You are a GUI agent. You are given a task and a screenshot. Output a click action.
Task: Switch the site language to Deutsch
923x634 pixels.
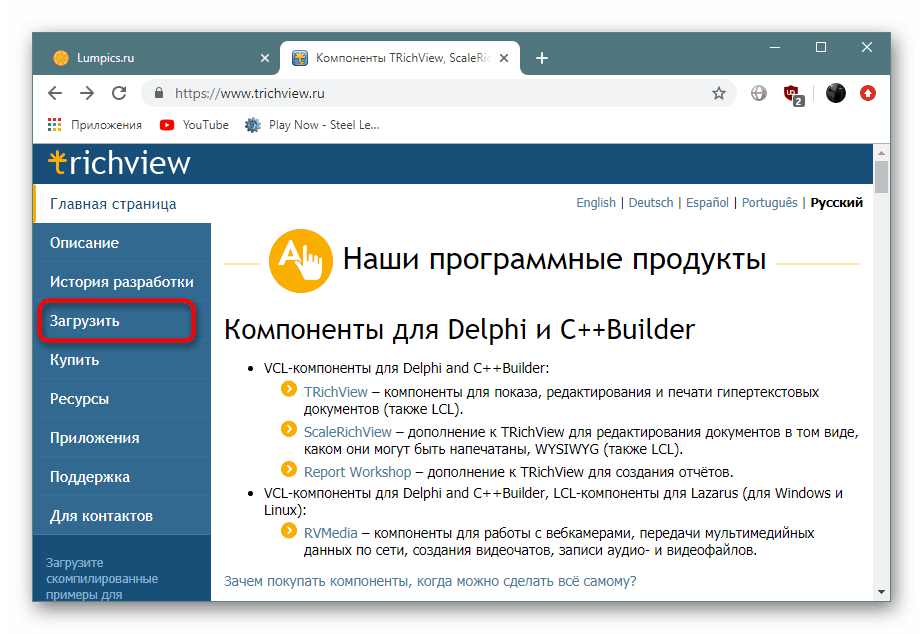pyautogui.click(x=650, y=203)
